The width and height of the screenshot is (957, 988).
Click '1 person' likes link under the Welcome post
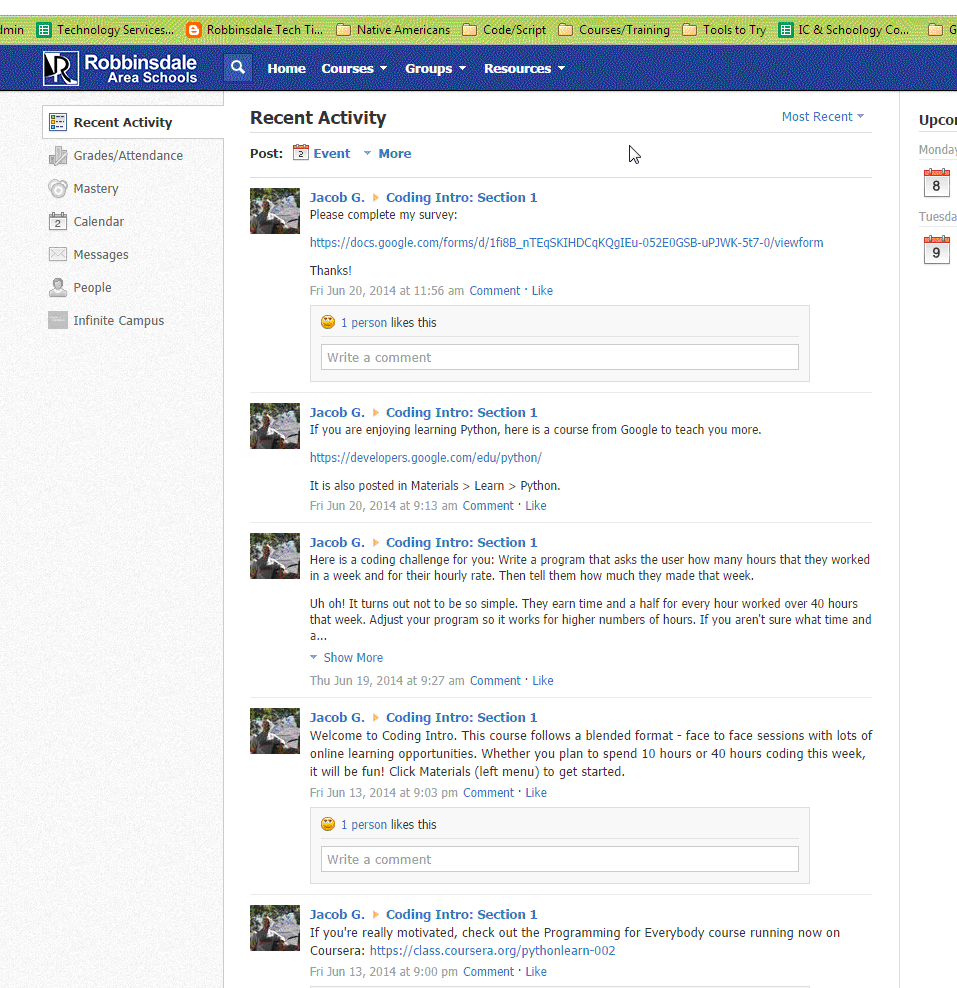coord(364,824)
